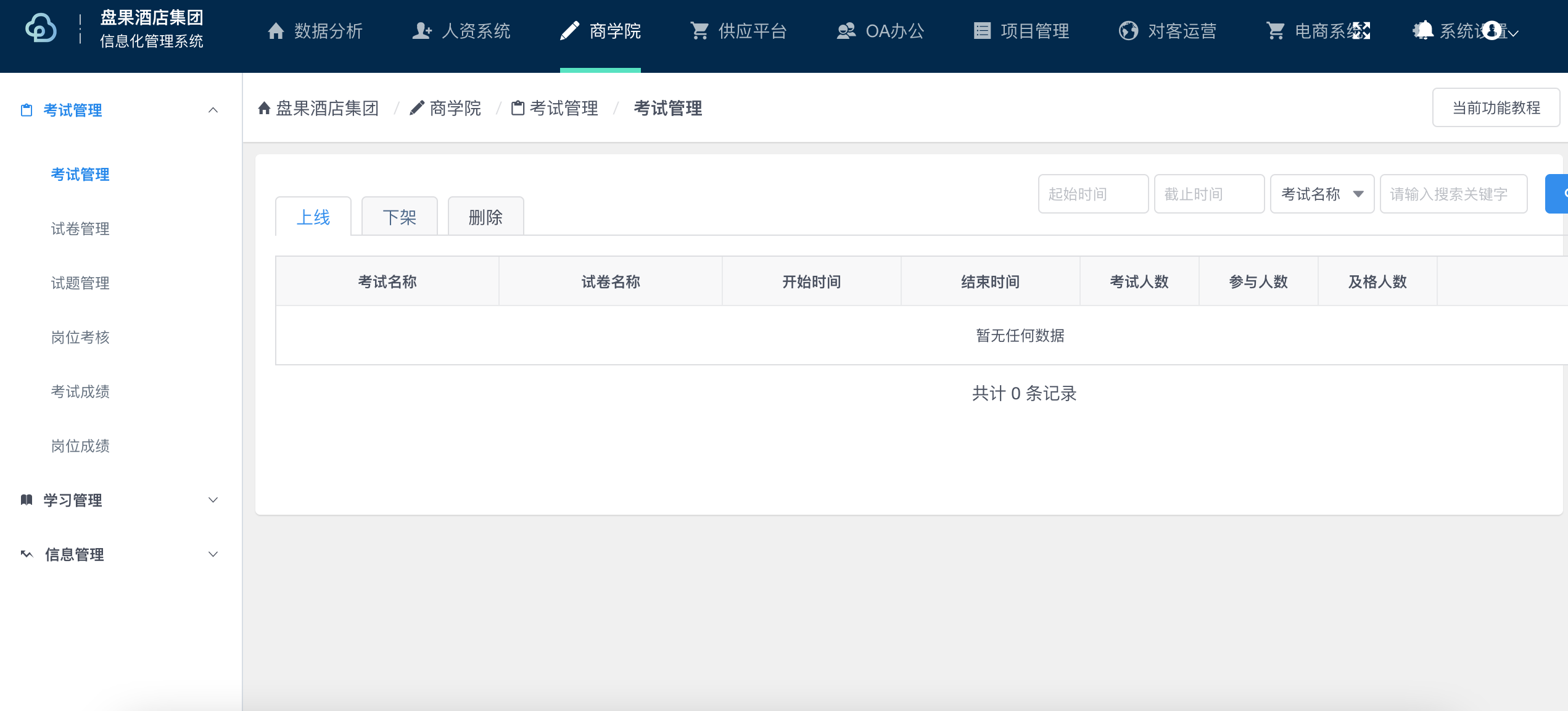Click the 试卷名称 column header
The height and width of the screenshot is (711, 1568).
[x=611, y=282]
